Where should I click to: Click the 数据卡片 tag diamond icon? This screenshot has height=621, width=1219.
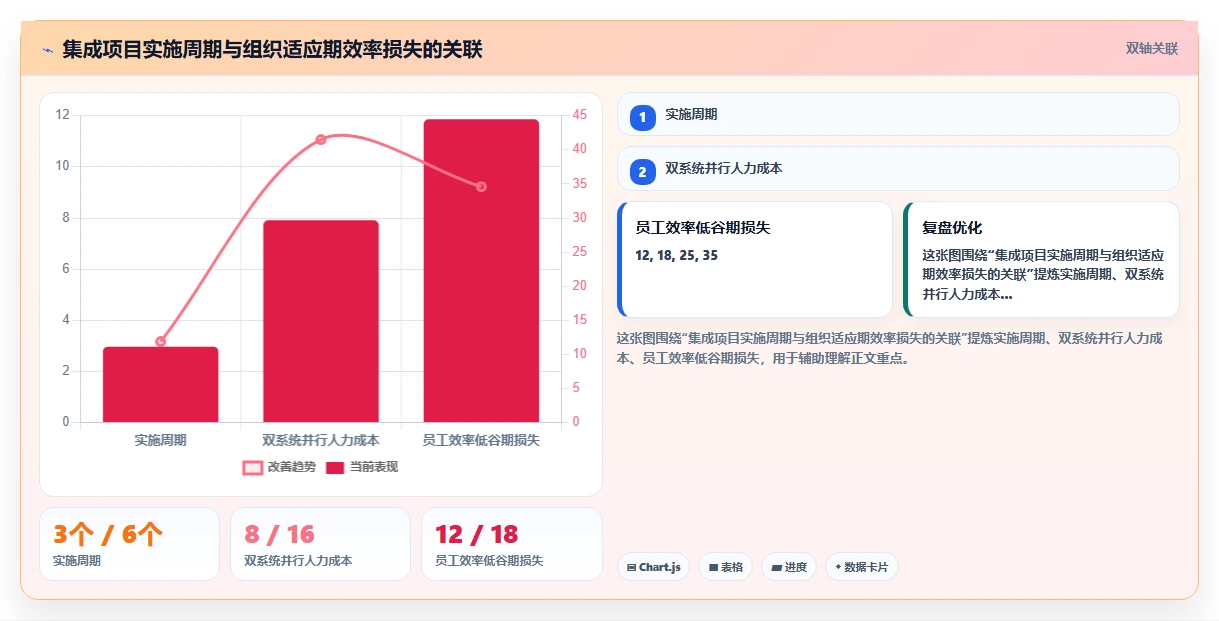(x=838, y=567)
